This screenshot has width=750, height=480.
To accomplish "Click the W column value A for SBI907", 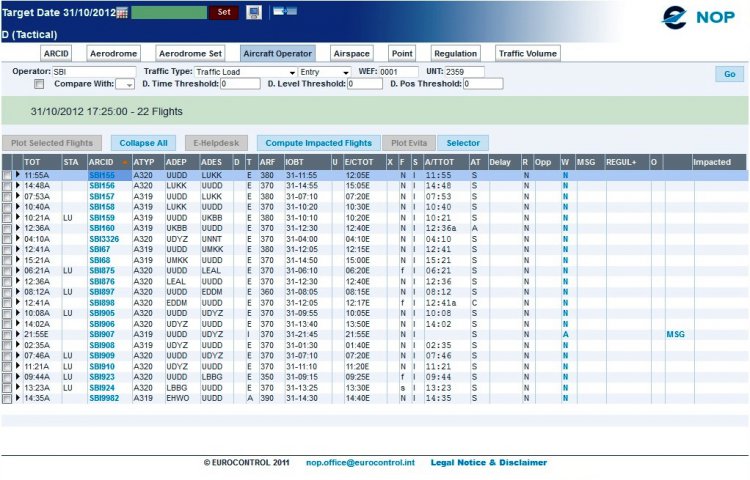I will tap(565, 335).
